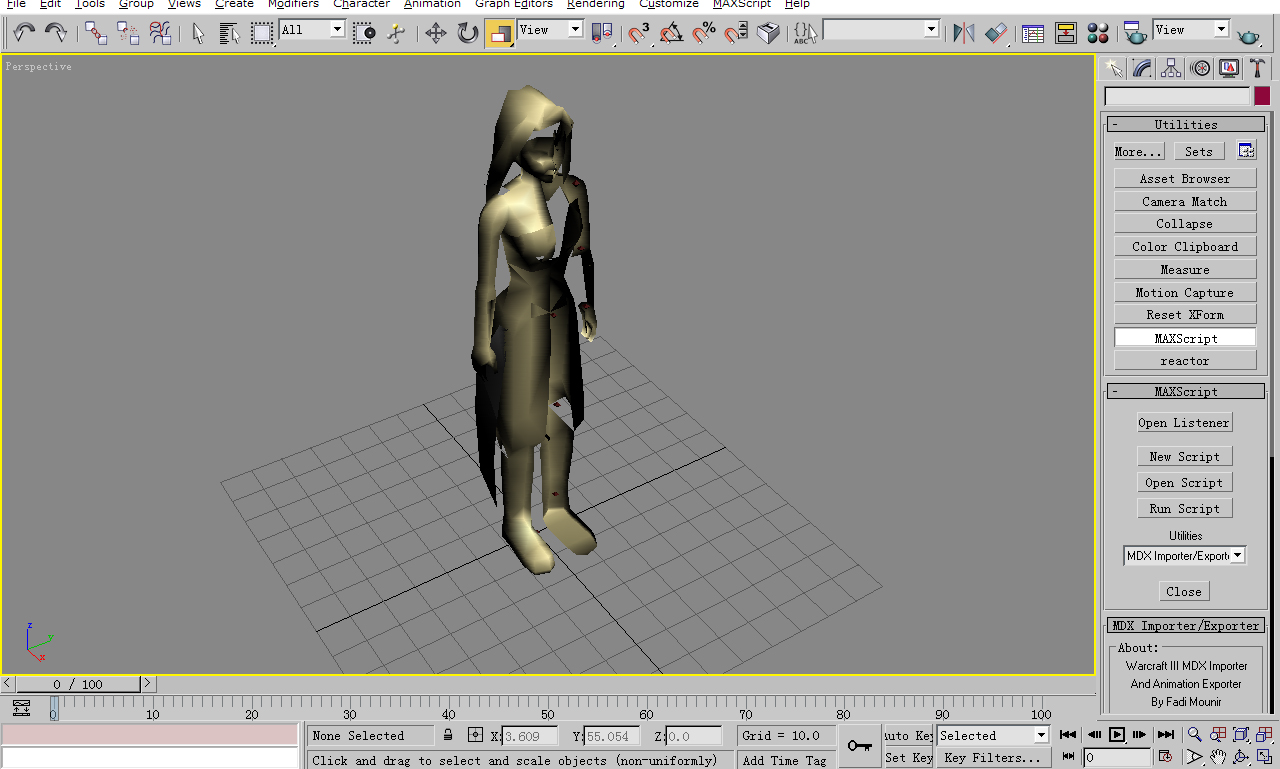
Task: Click Use Pivot Point Center icon
Action: tap(602, 33)
